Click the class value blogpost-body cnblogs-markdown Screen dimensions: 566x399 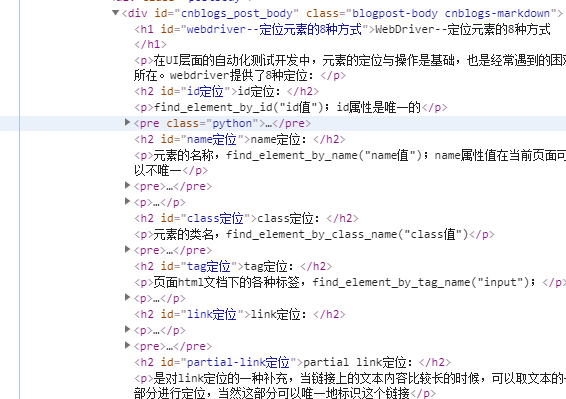click(x=451, y=13)
